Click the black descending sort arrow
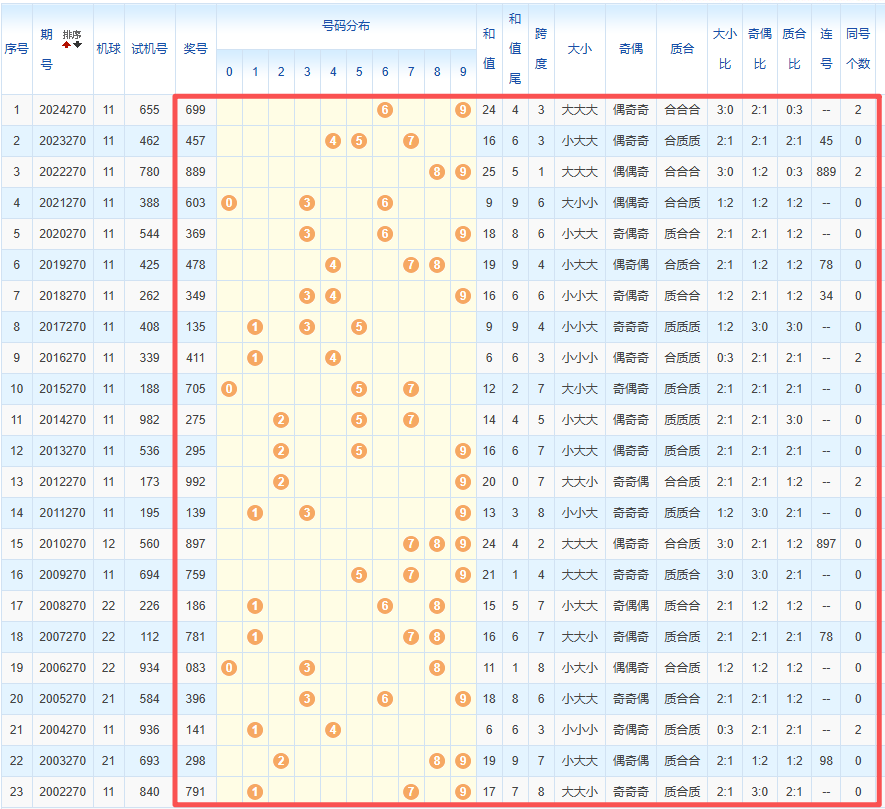Viewport: 885px width, 809px height. pos(77,44)
